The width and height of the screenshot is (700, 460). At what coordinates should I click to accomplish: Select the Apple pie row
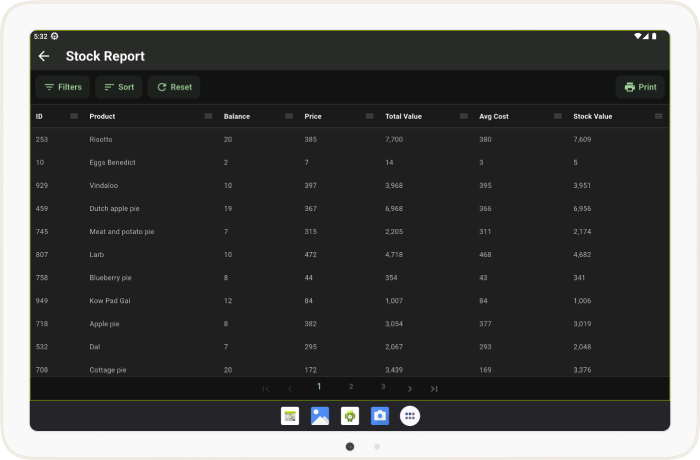pos(350,324)
